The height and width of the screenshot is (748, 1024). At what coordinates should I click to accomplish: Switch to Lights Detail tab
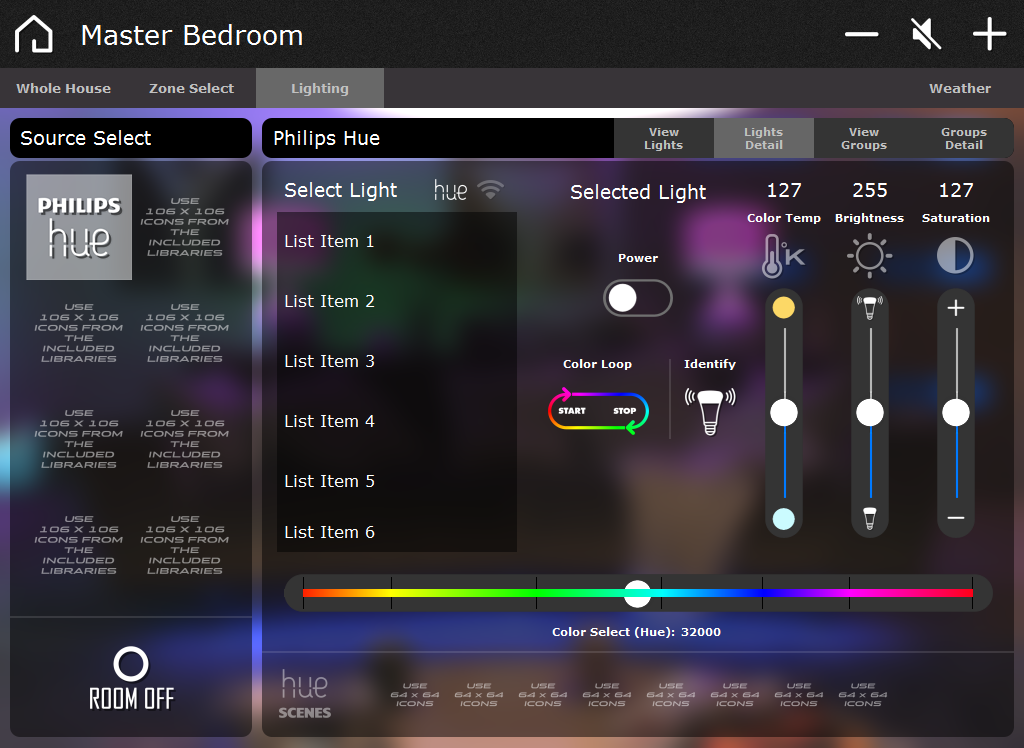pos(763,138)
